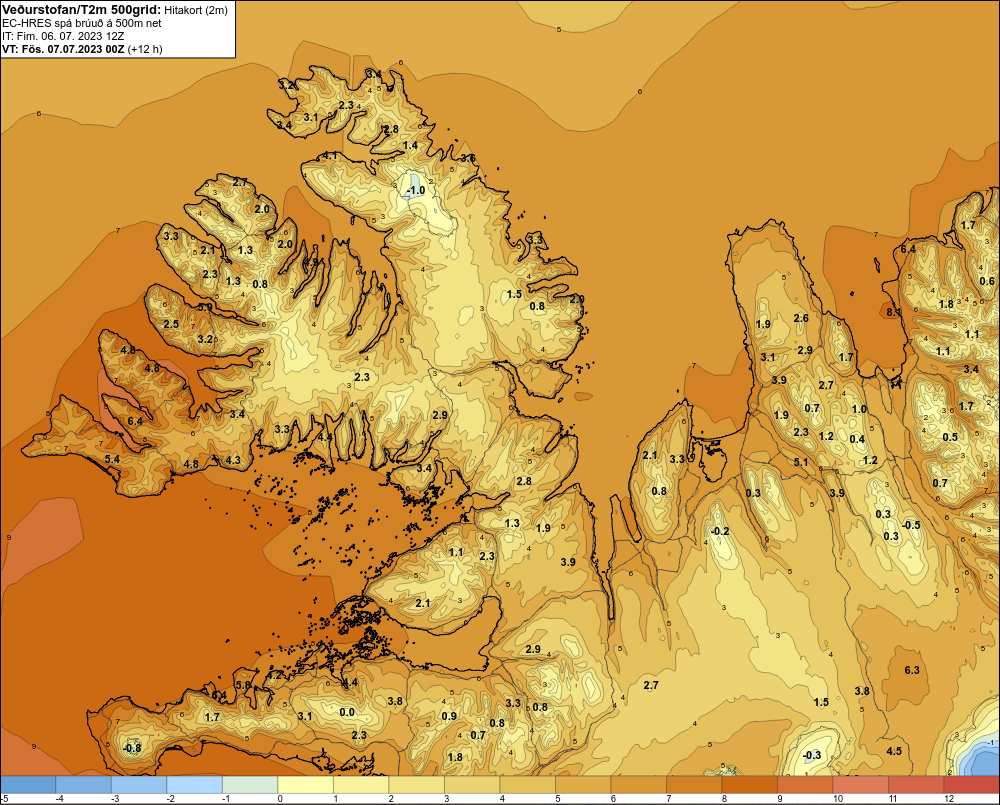The height and width of the screenshot is (805, 1000).
Task: Select the legend swatch between -2 and -1
Action: point(195,785)
